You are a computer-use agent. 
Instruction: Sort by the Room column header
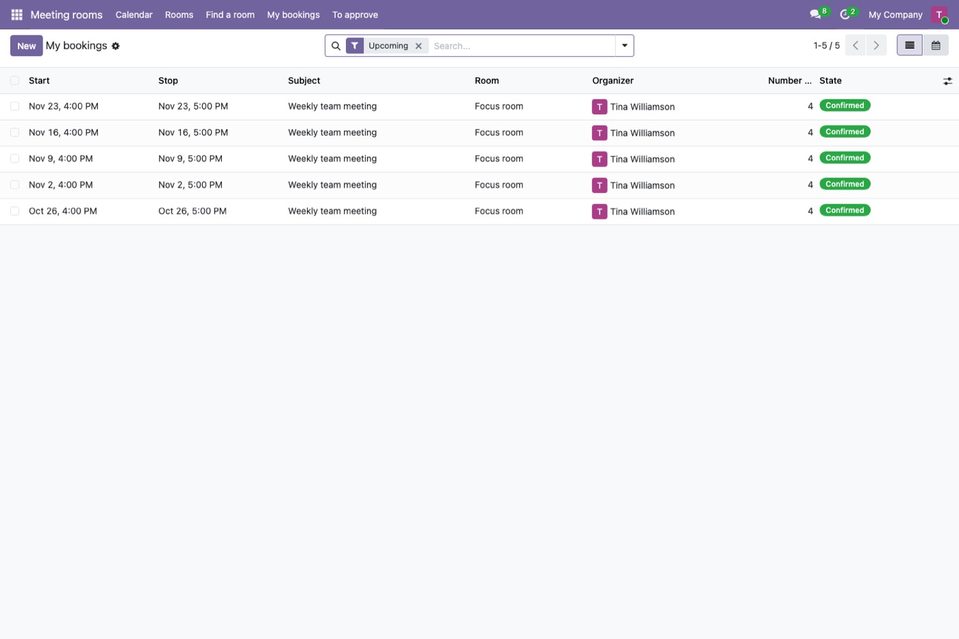click(x=487, y=81)
